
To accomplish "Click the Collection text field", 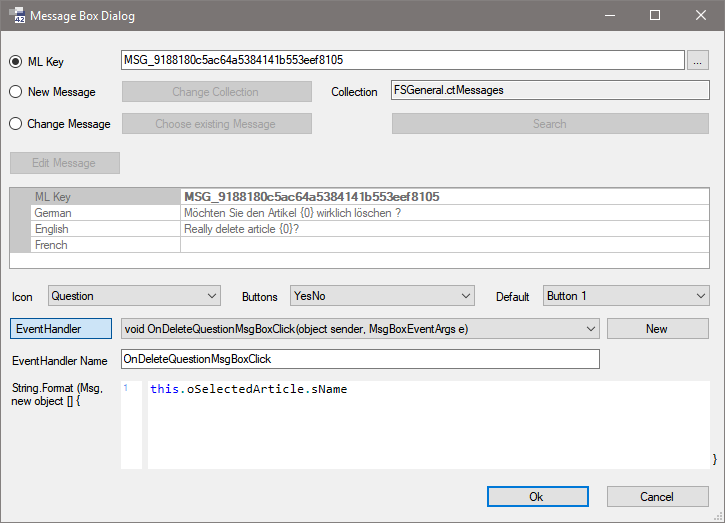I will 550,90.
